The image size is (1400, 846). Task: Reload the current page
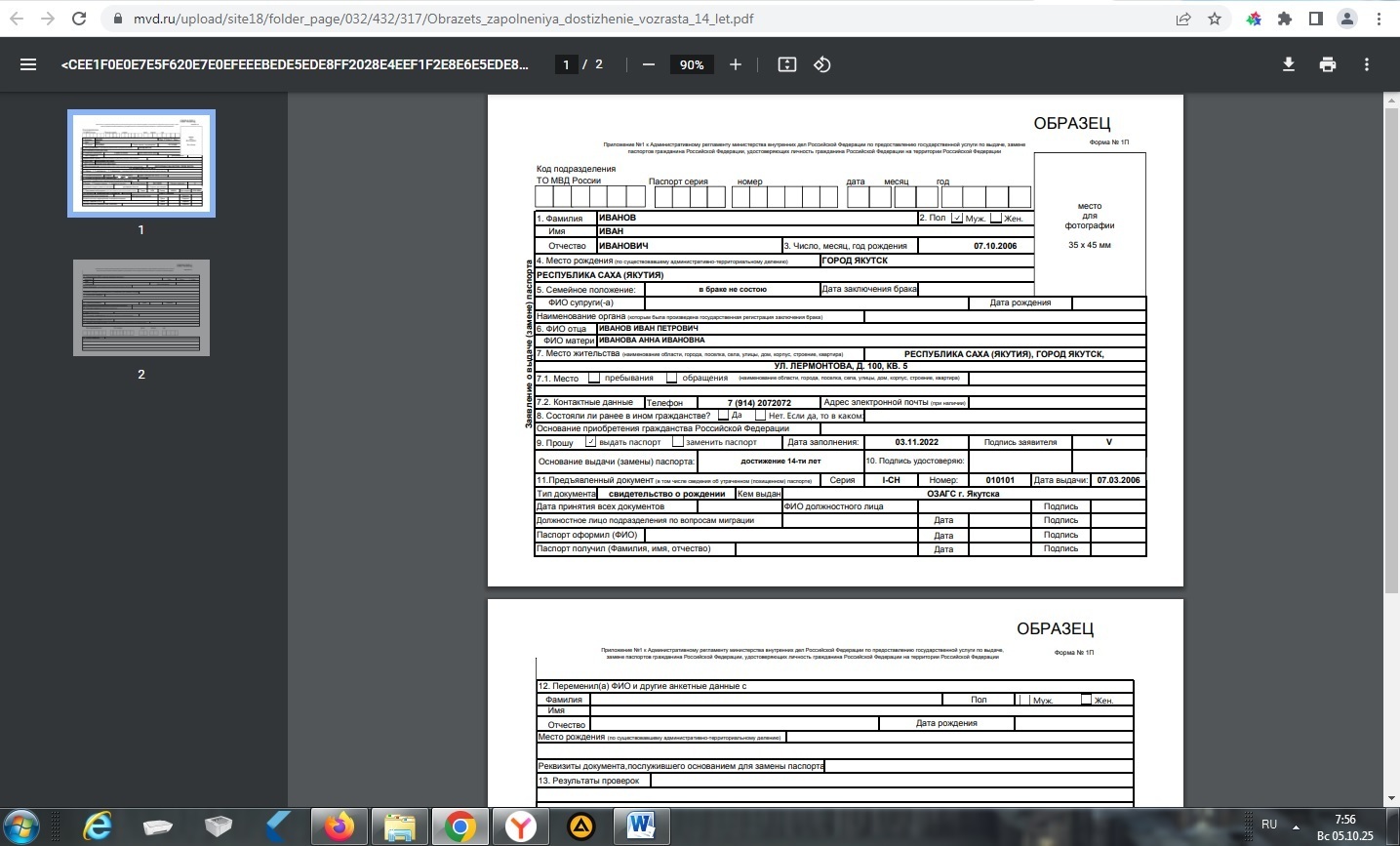(x=79, y=19)
